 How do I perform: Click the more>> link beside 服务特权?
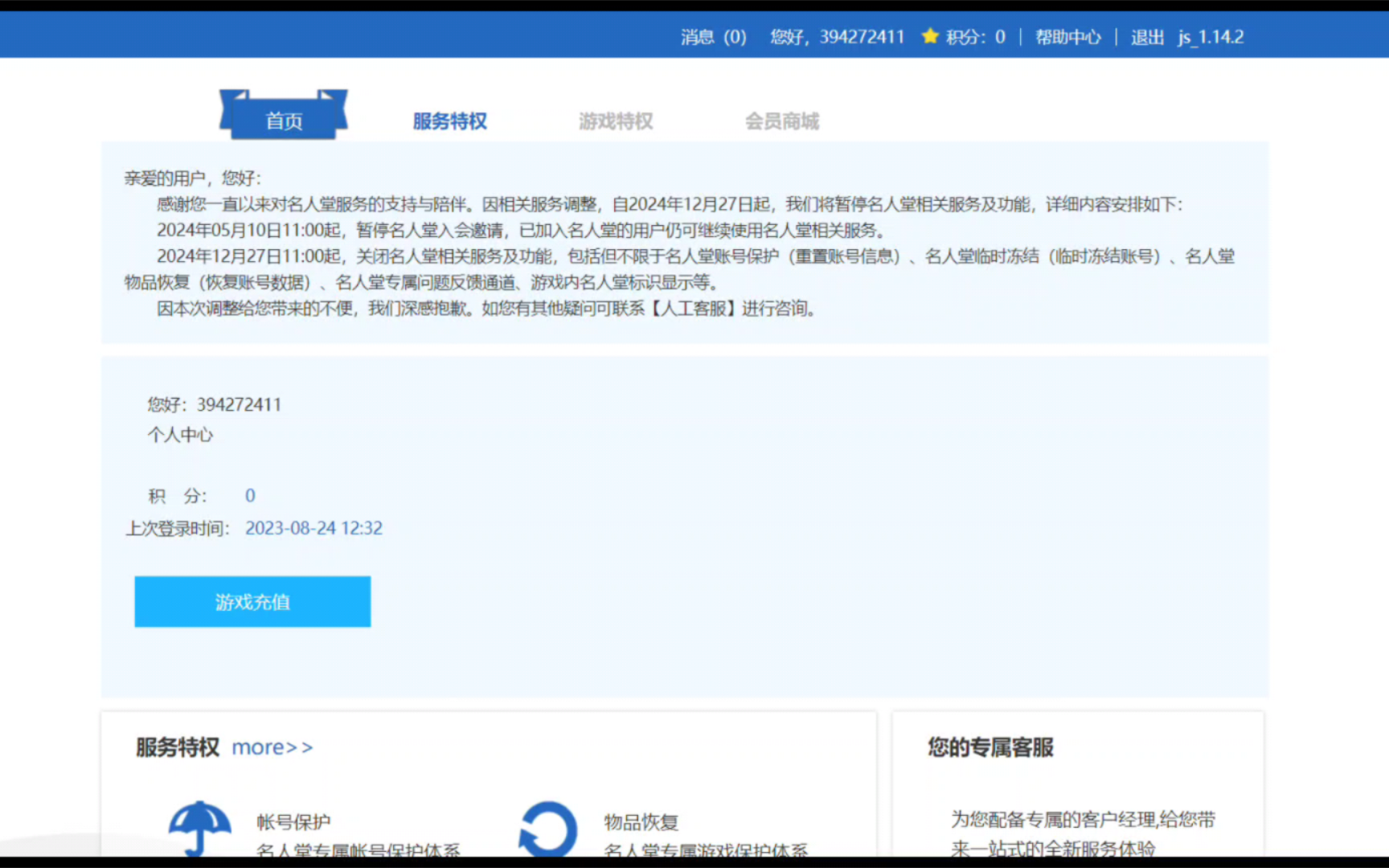coord(272,747)
